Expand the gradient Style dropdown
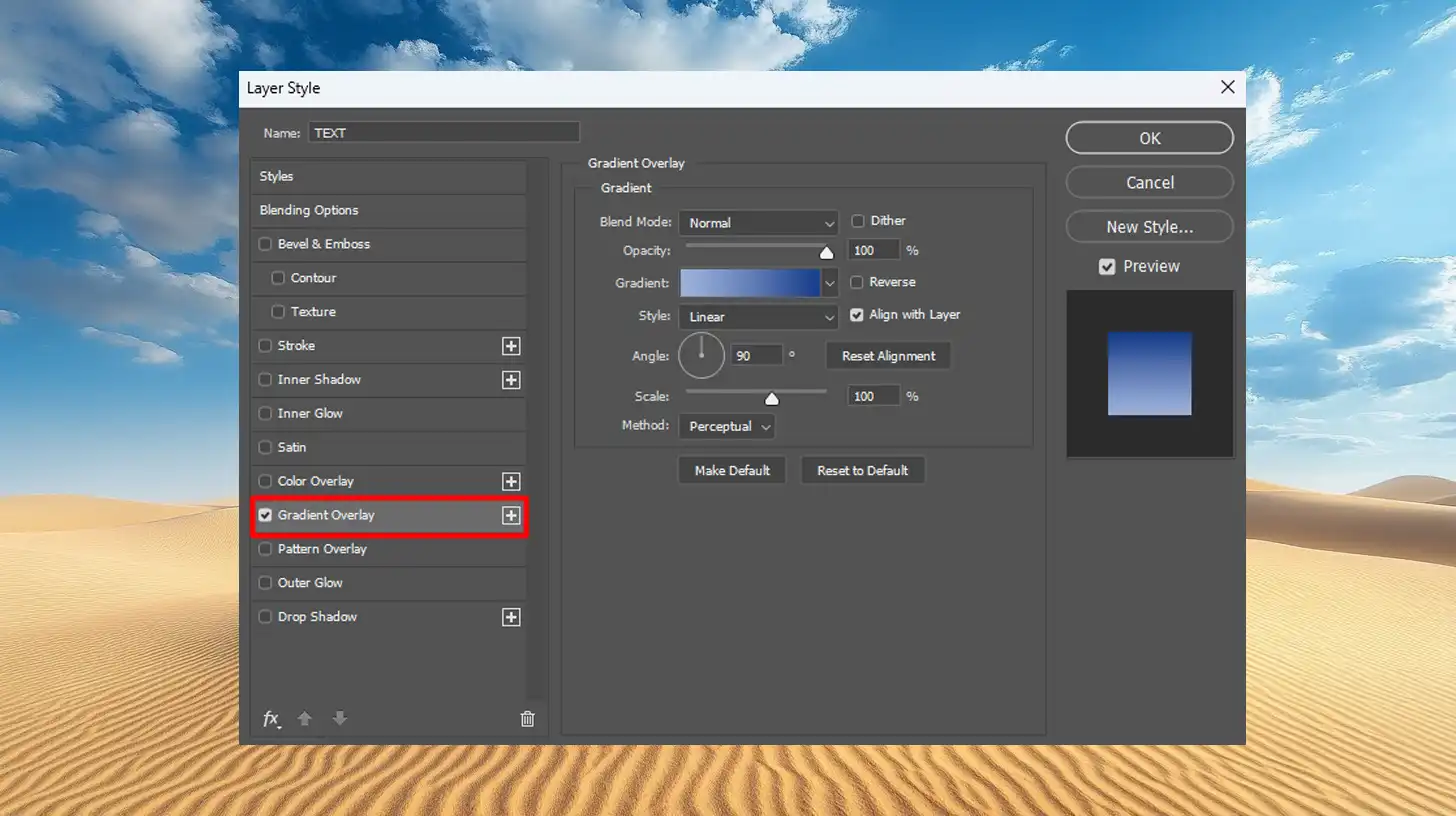1456x816 pixels. [758, 317]
